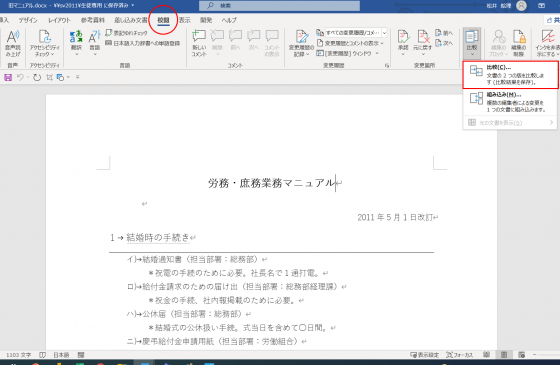Viewport: 560px width, 365px height.
Task: Click the comment 削除 (Delete) icon
Action: click(217, 36)
